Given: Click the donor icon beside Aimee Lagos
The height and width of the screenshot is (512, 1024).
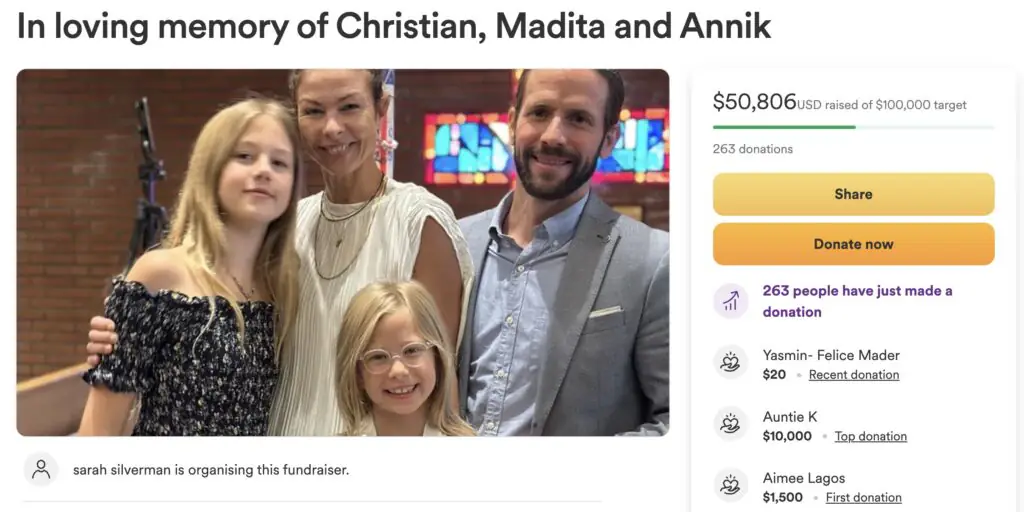Looking at the screenshot, I should point(730,485).
